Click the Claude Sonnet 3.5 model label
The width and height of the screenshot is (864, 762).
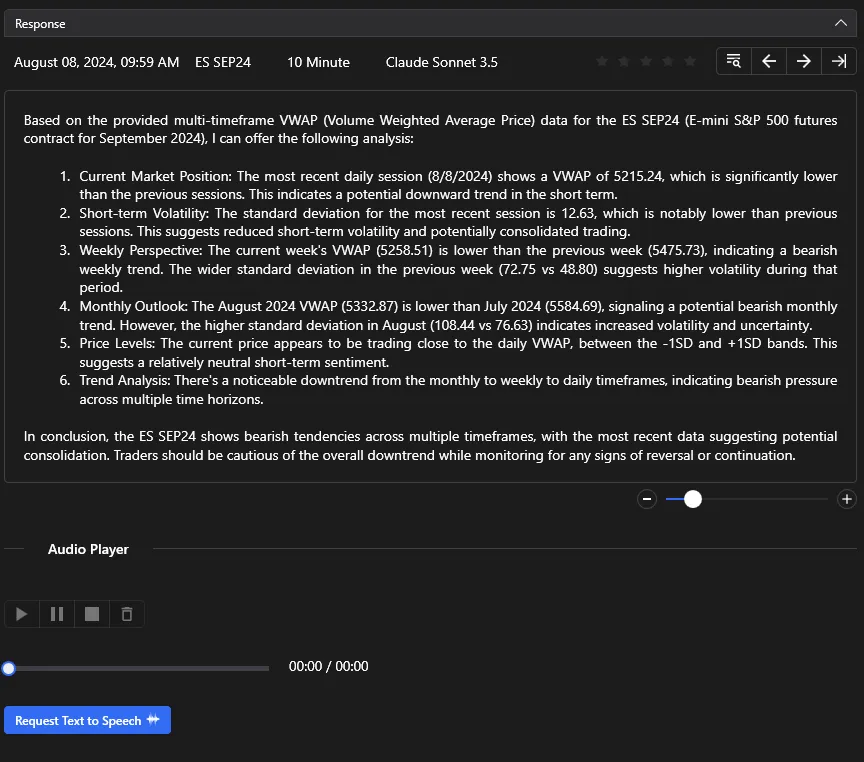coord(441,62)
